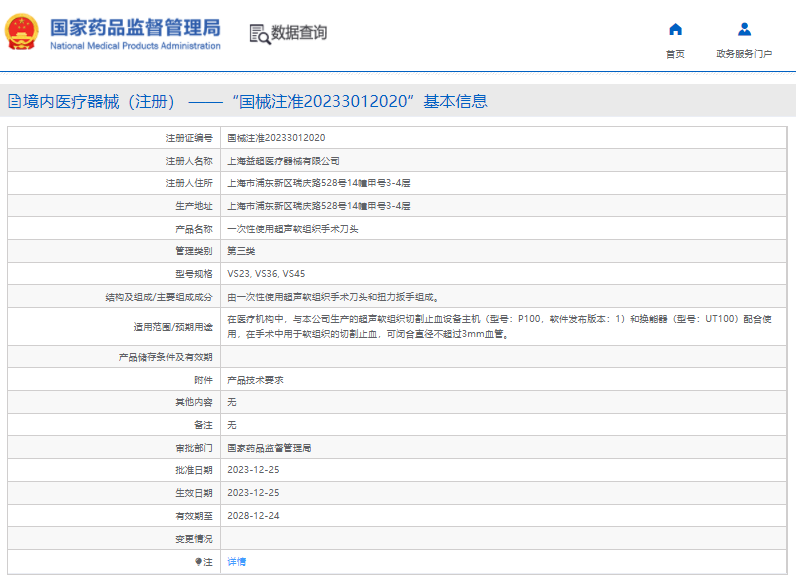
Task: Click 生产地址 label cell
Action: coord(114,206)
